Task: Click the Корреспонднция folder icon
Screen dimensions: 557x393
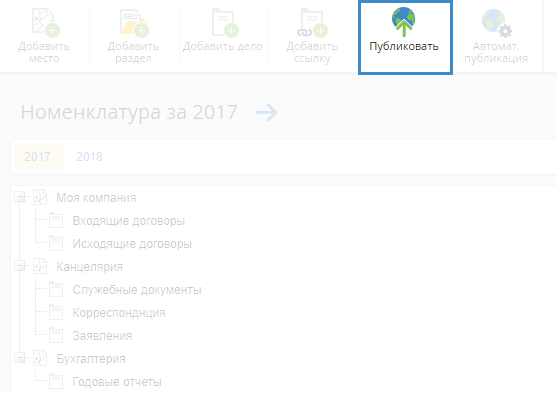Action: [x=56, y=312]
